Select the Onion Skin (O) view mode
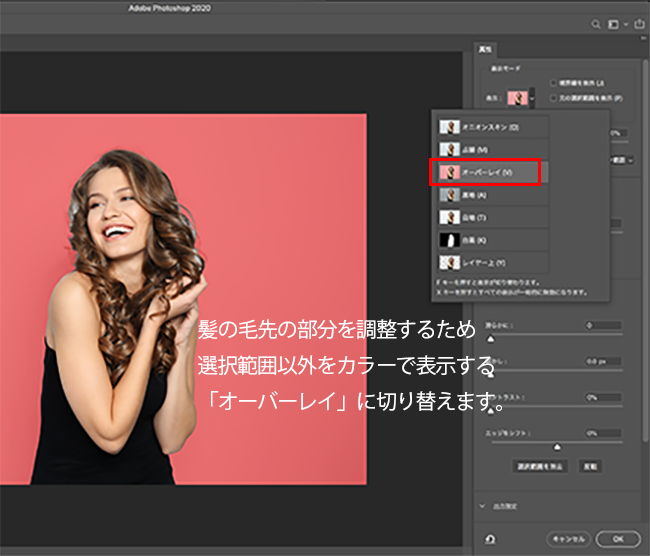This screenshot has height=556, width=650. pos(491,127)
